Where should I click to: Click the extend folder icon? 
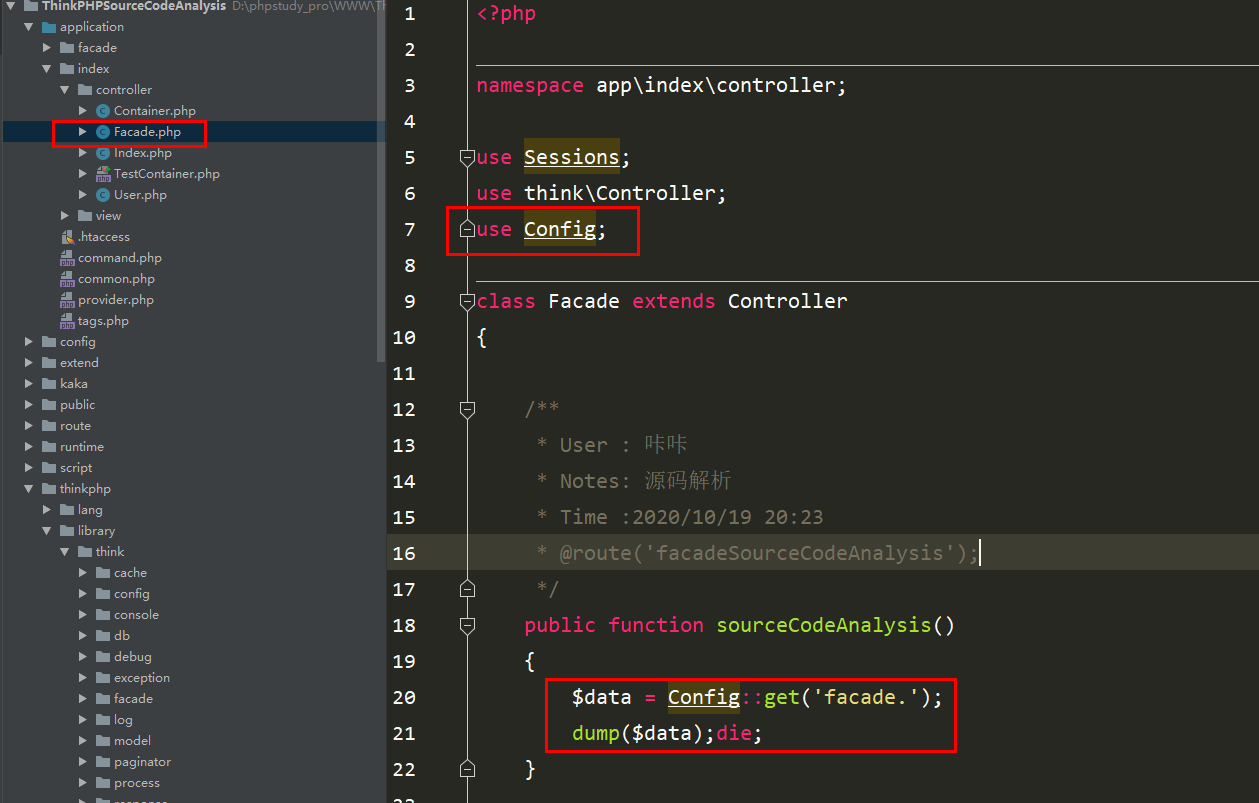pyautogui.click(x=49, y=363)
